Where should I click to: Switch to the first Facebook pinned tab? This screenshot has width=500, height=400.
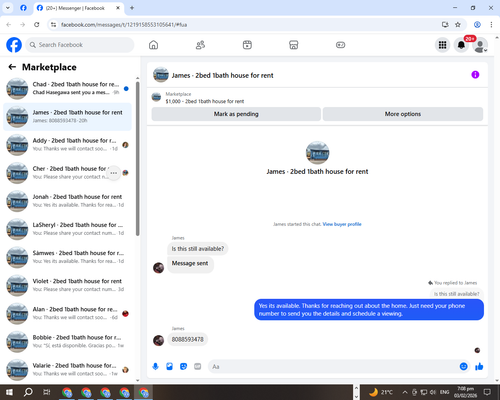(23, 8)
